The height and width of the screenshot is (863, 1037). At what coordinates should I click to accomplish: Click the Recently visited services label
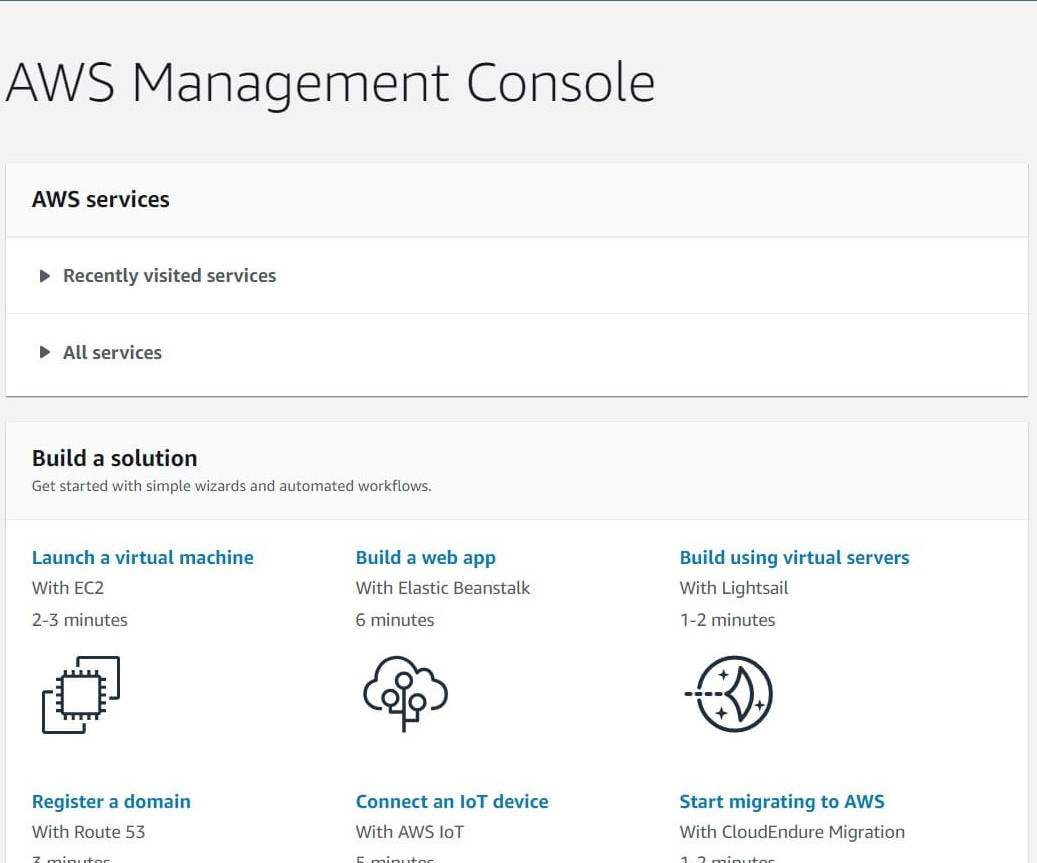169,276
